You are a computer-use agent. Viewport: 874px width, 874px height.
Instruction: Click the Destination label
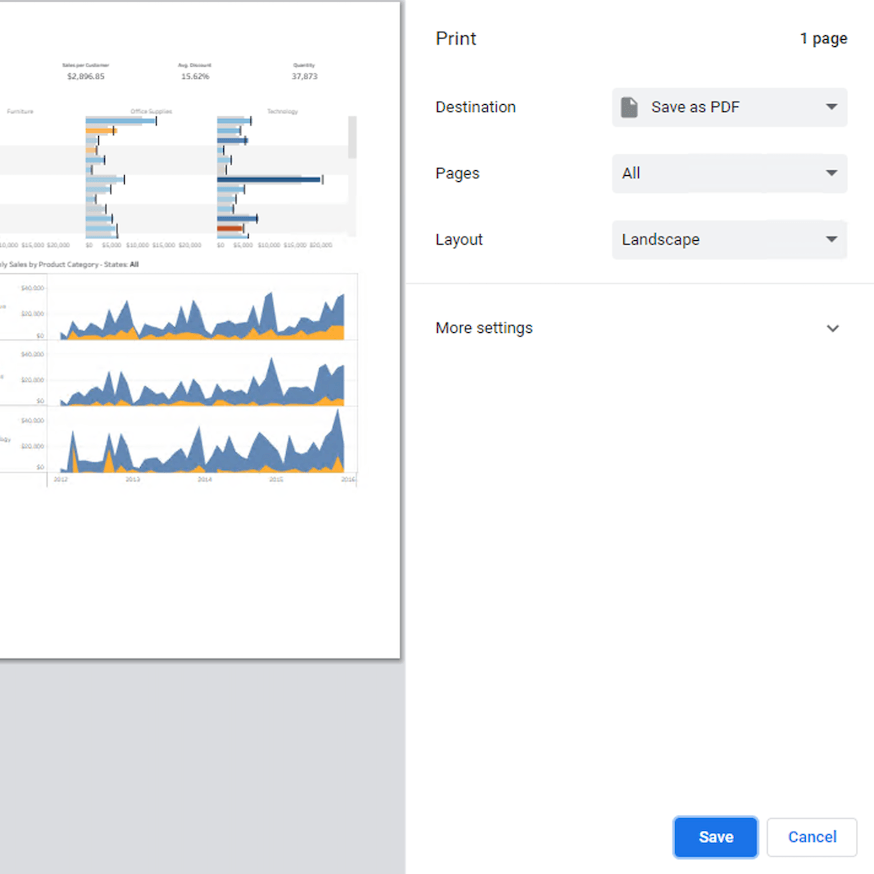coord(475,107)
